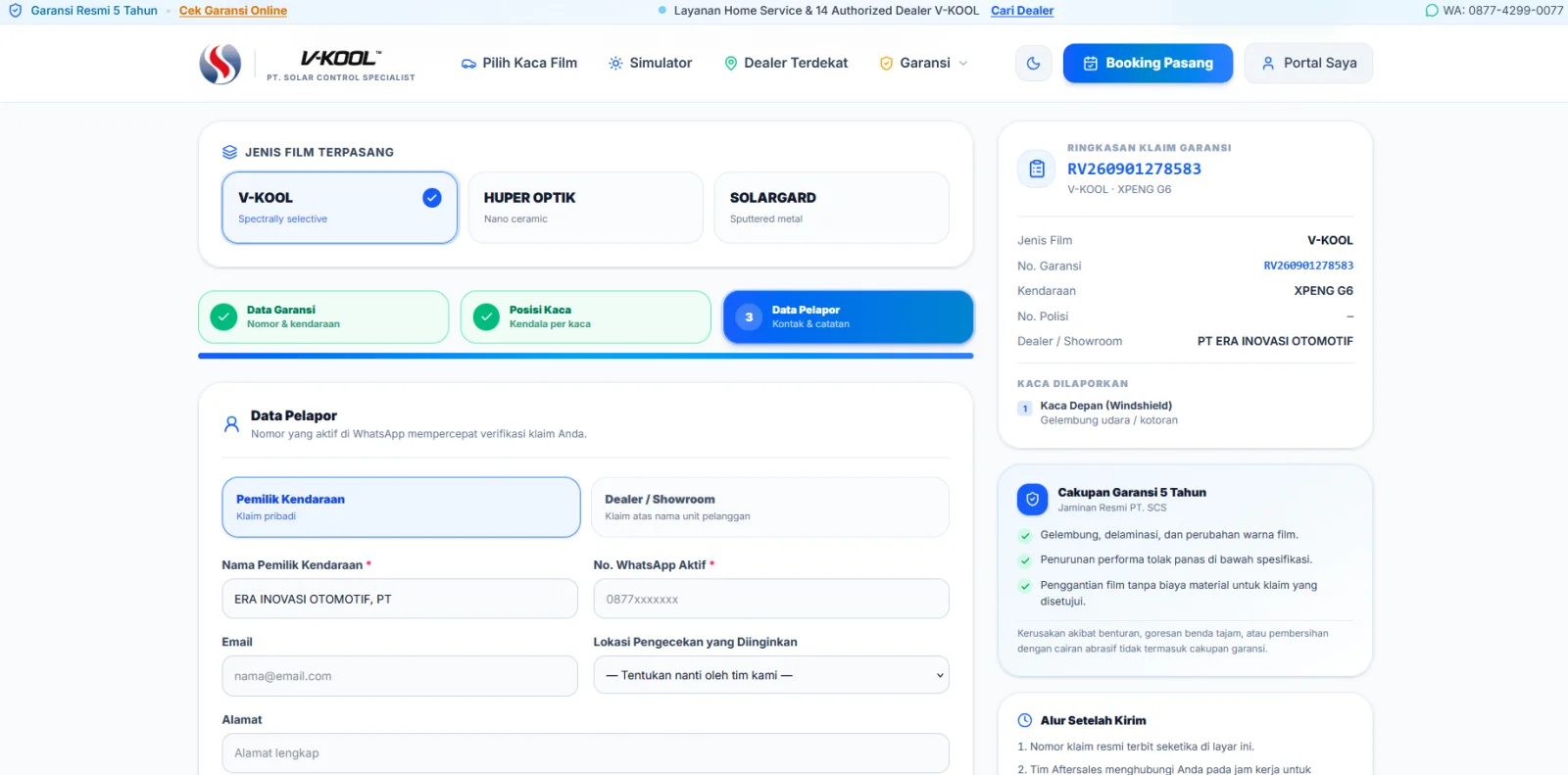The image size is (1568, 775).
Task: Expand the Garansi menu chevron
Action: tap(963, 64)
